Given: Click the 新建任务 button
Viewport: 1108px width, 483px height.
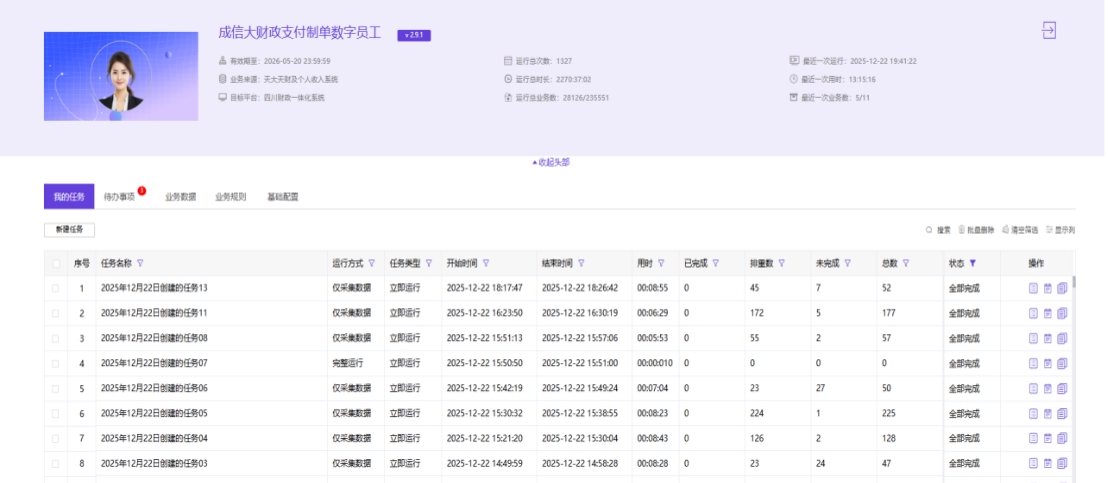Looking at the screenshot, I should (69, 230).
